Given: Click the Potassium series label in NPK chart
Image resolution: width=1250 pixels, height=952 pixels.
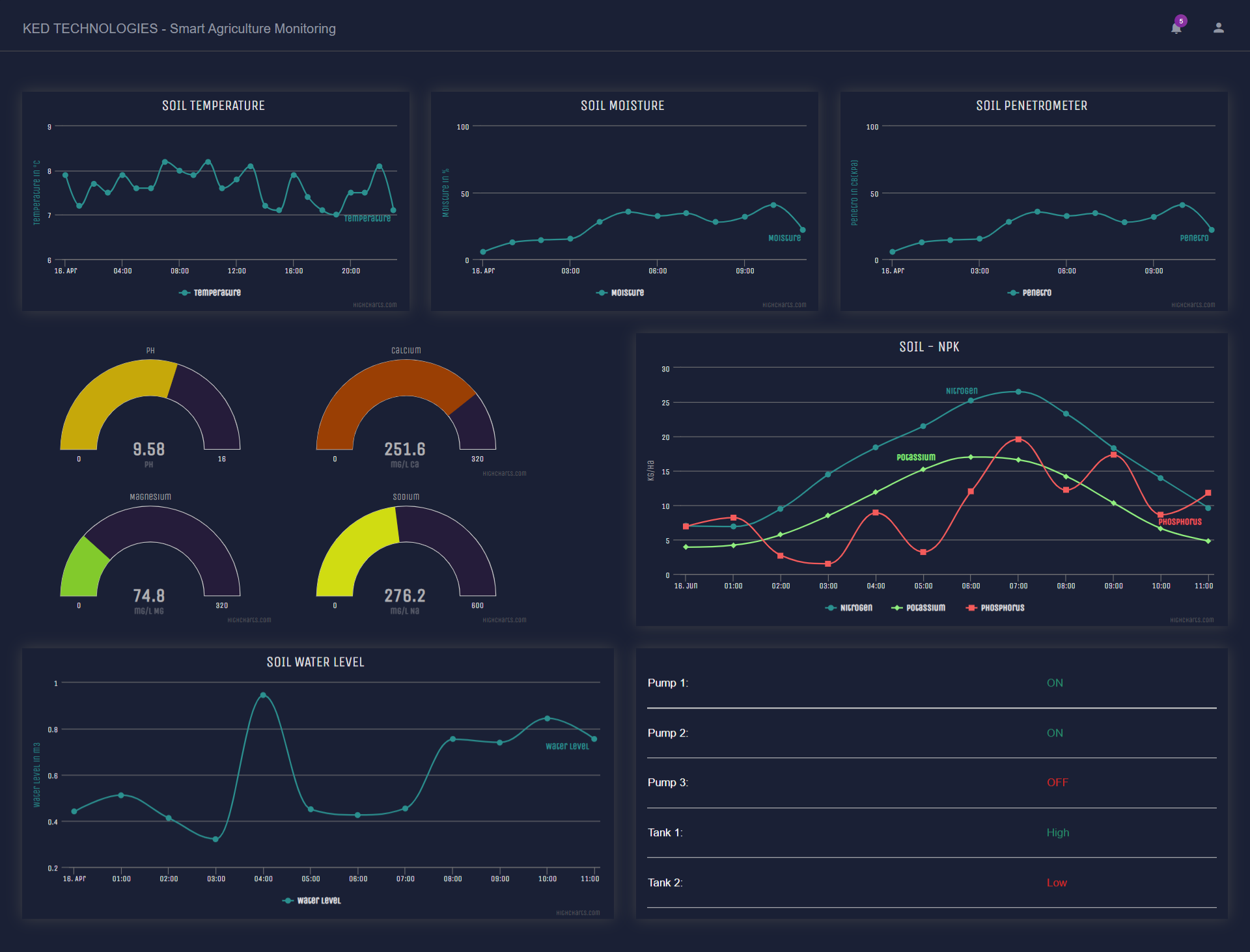Looking at the screenshot, I should pyautogui.click(x=916, y=457).
